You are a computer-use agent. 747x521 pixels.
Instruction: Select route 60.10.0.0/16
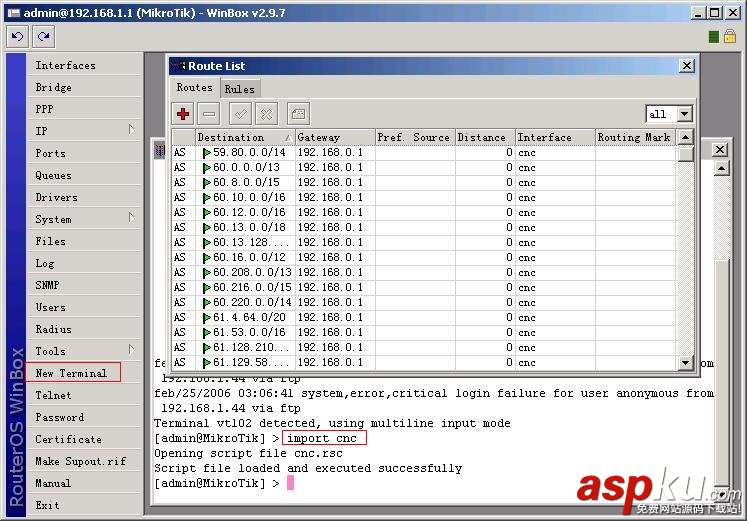(424, 198)
